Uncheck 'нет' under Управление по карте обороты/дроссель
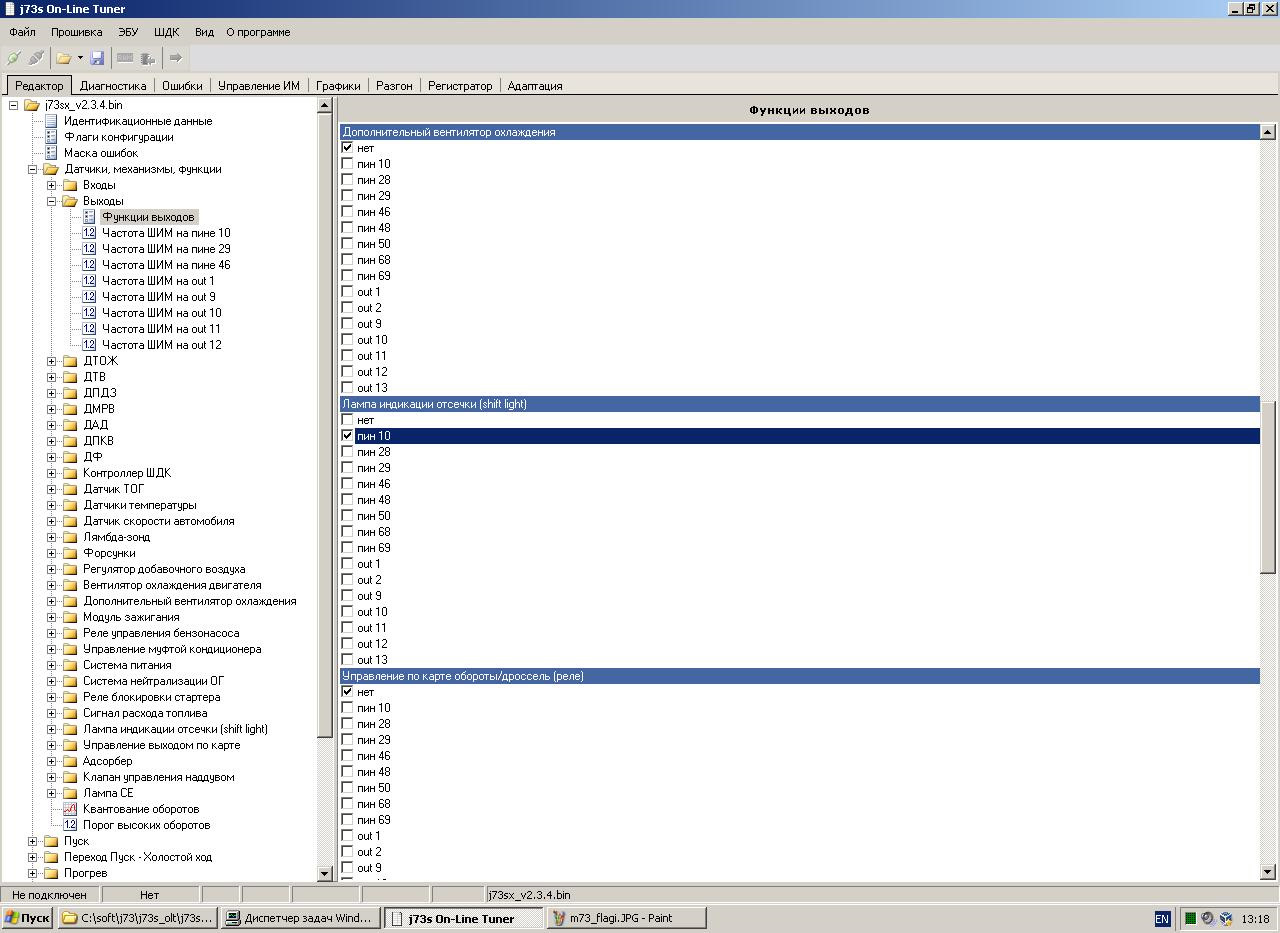The image size is (1280, 933). [x=348, y=692]
